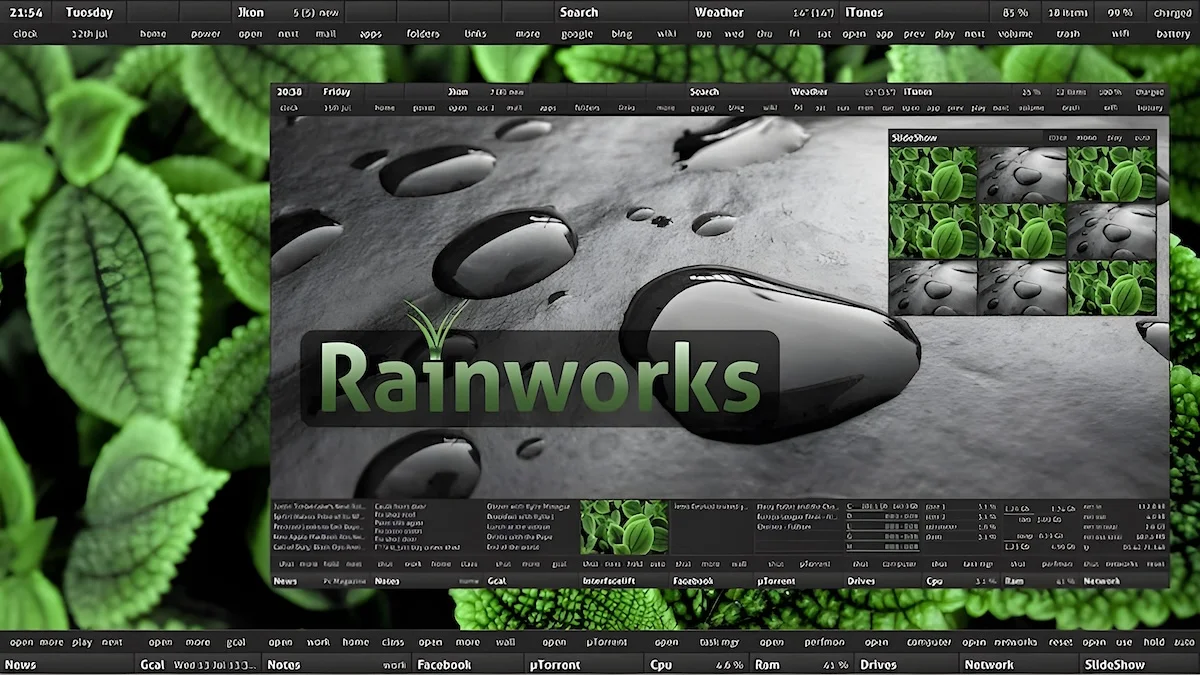Screen dimensions: 1200x675
Task: Click the 'µTorrent' heading in bottom desktop bar
Action: 554,664
